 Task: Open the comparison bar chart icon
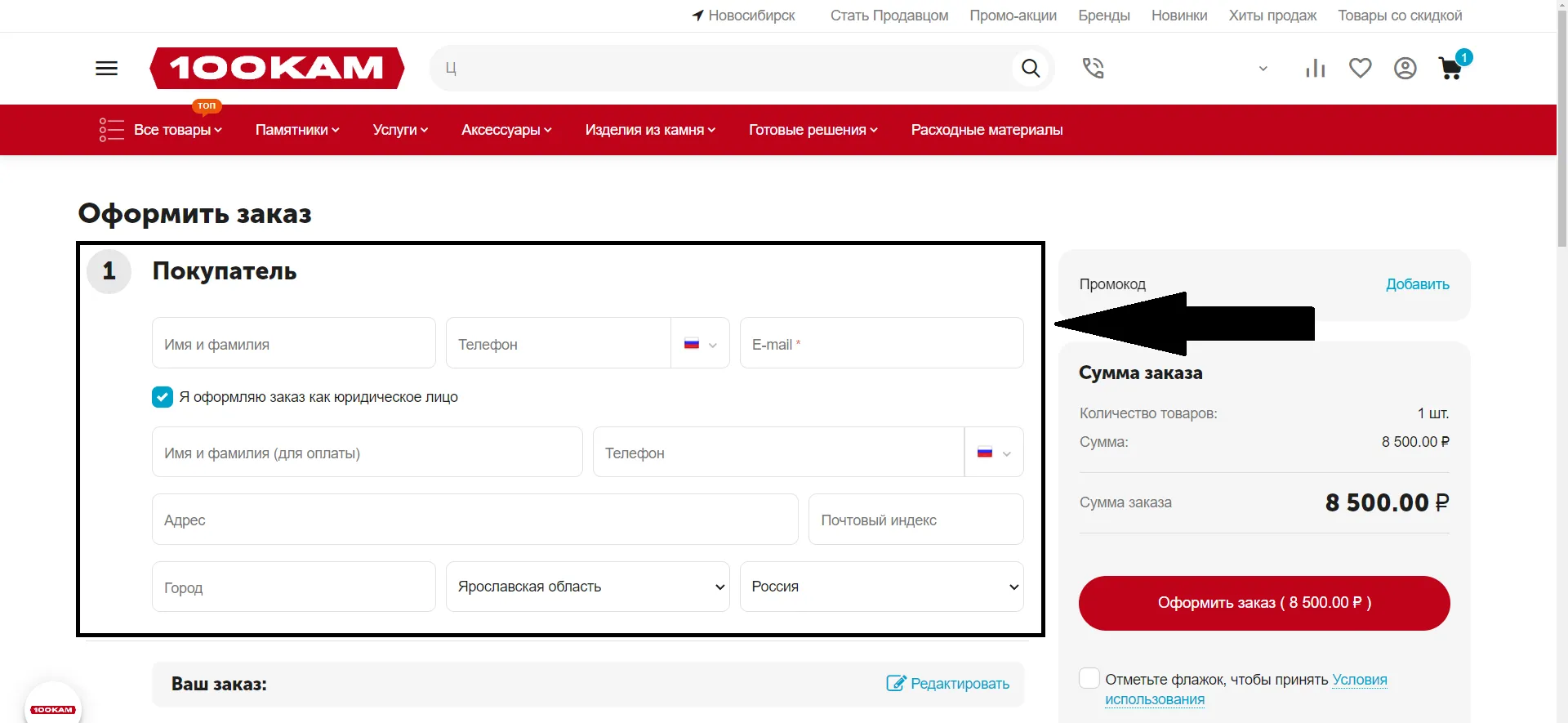(x=1315, y=69)
